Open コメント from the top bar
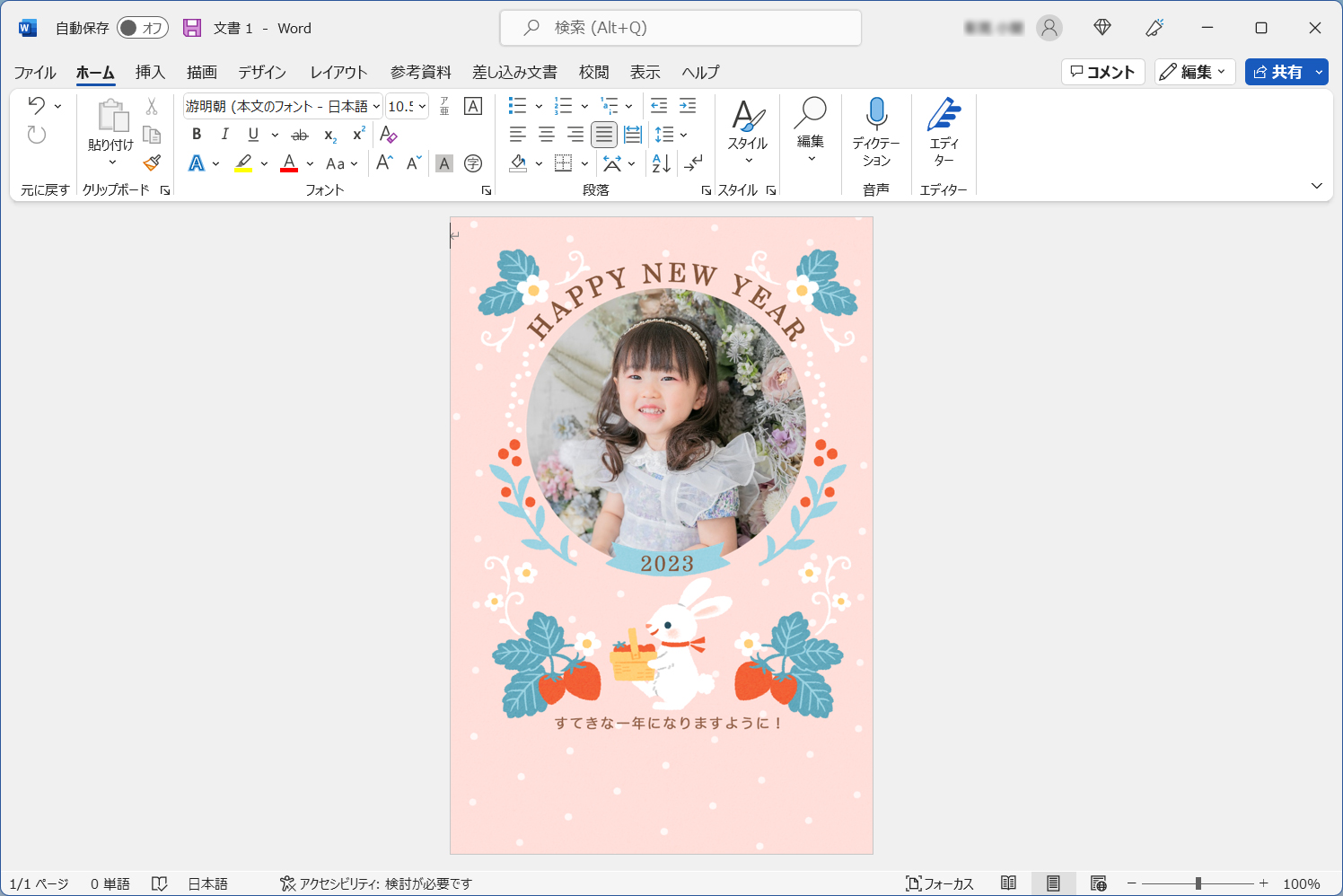Screen dimensions: 1343x896 point(1102,72)
